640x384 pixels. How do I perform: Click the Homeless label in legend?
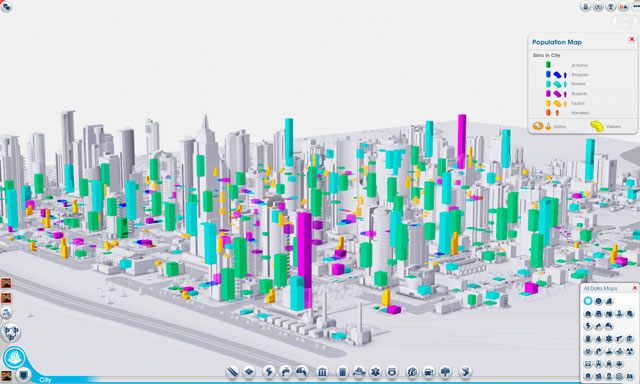pyautogui.click(x=580, y=113)
